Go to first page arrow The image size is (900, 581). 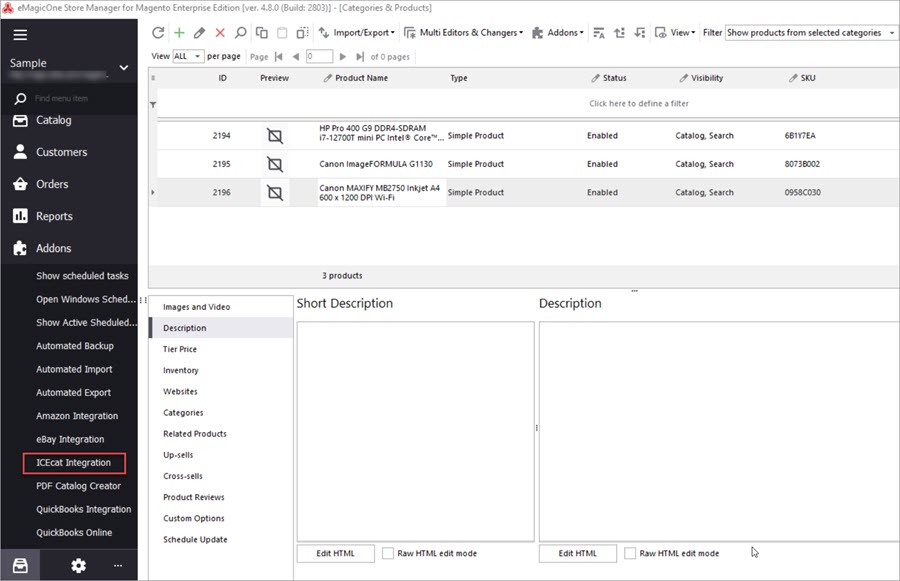[x=279, y=56]
